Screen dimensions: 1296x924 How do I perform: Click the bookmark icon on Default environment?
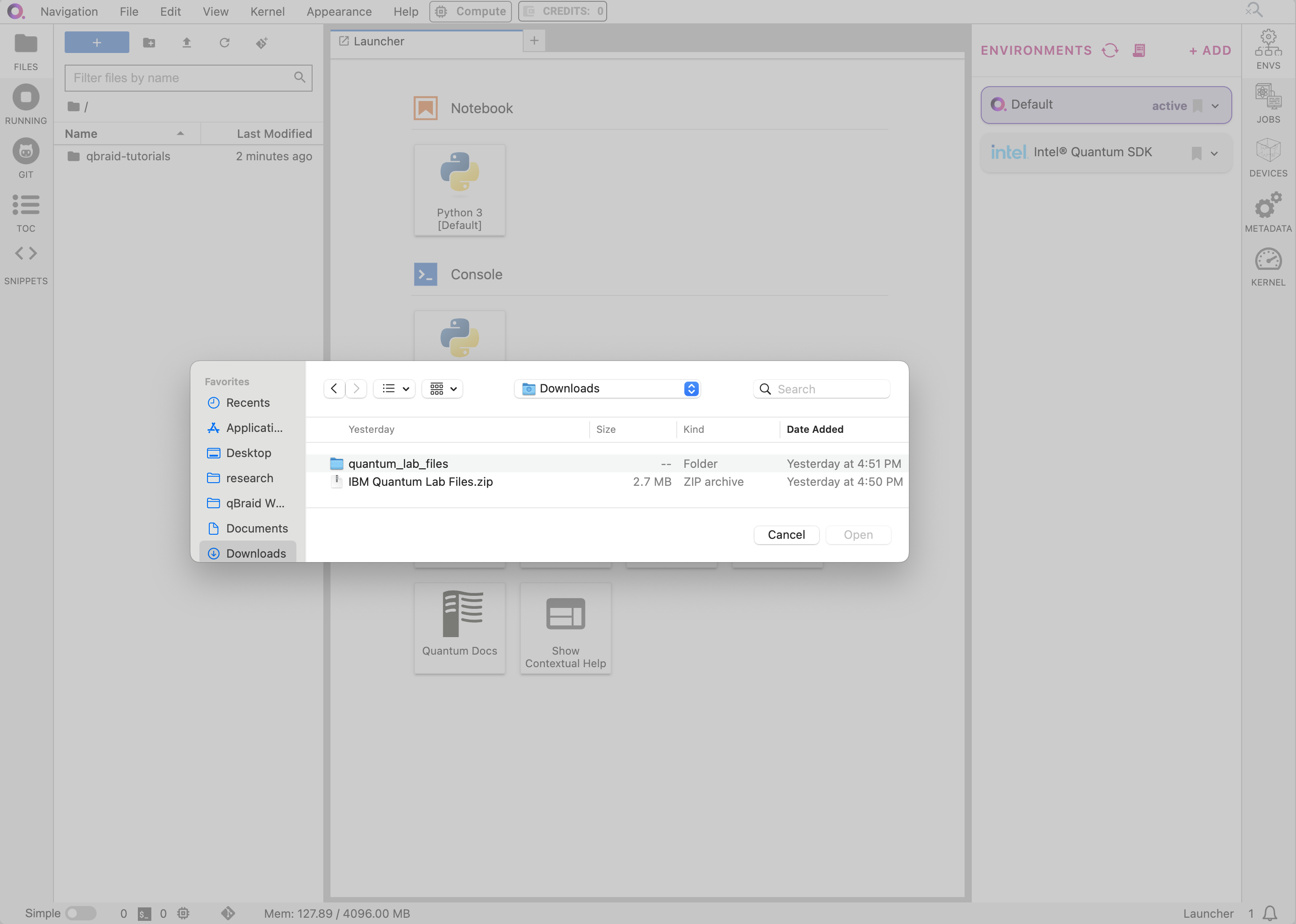(1198, 105)
